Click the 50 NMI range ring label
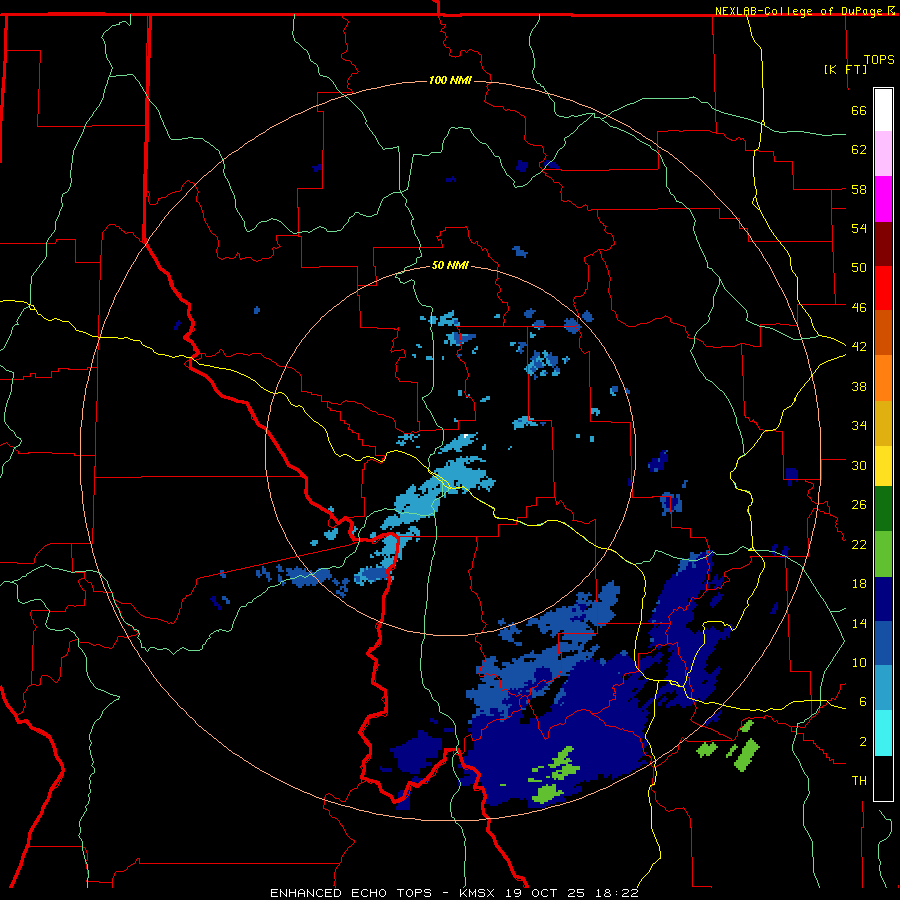Viewport: 900px width, 900px height. pyautogui.click(x=450, y=265)
